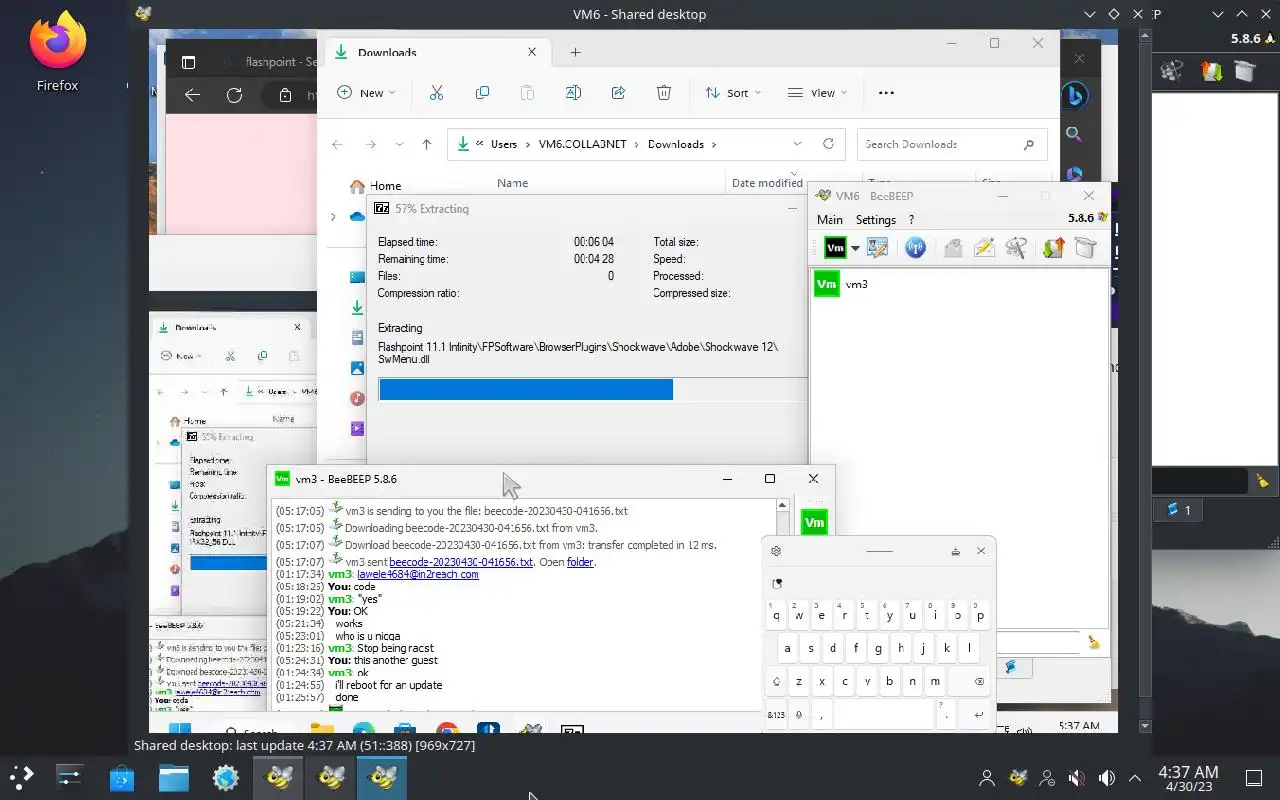This screenshot has height=800, width=1280.
Task: Open the Main menu in BeeBEEP
Action: point(830,219)
